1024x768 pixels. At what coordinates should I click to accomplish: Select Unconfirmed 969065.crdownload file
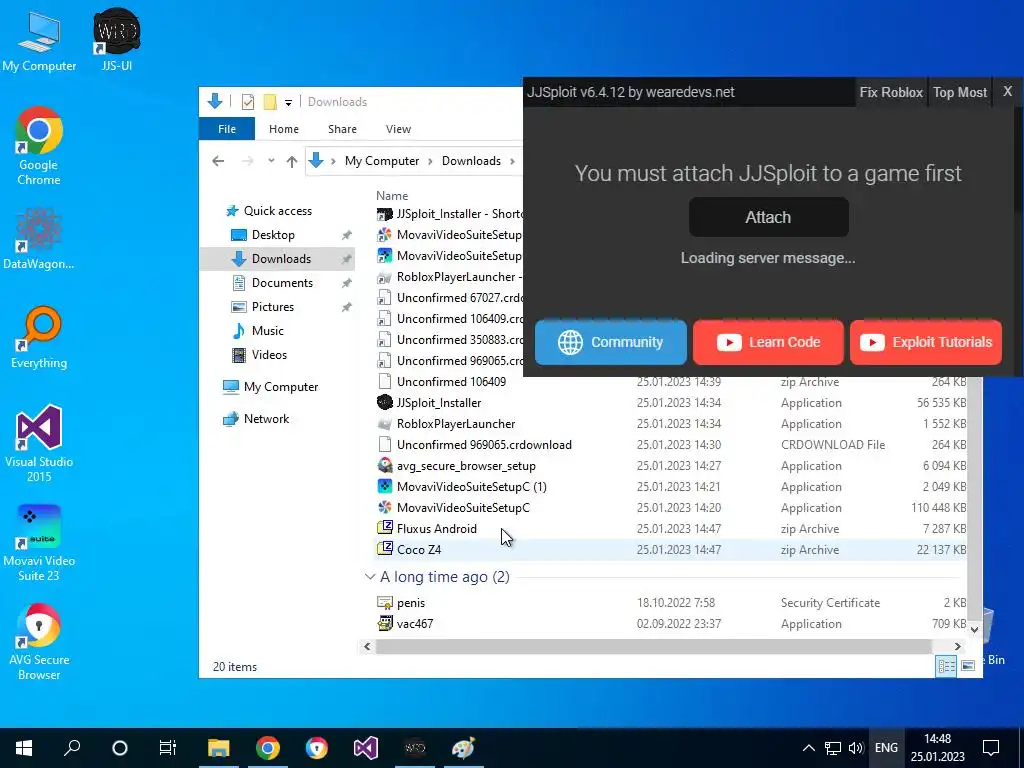(671, 445)
